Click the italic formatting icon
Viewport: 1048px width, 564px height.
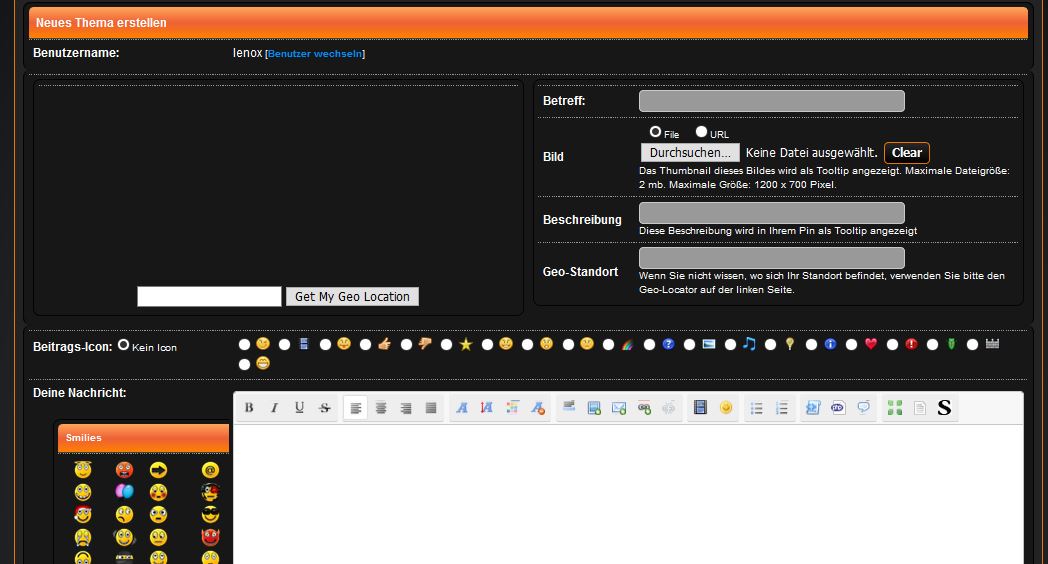pos(274,408)
